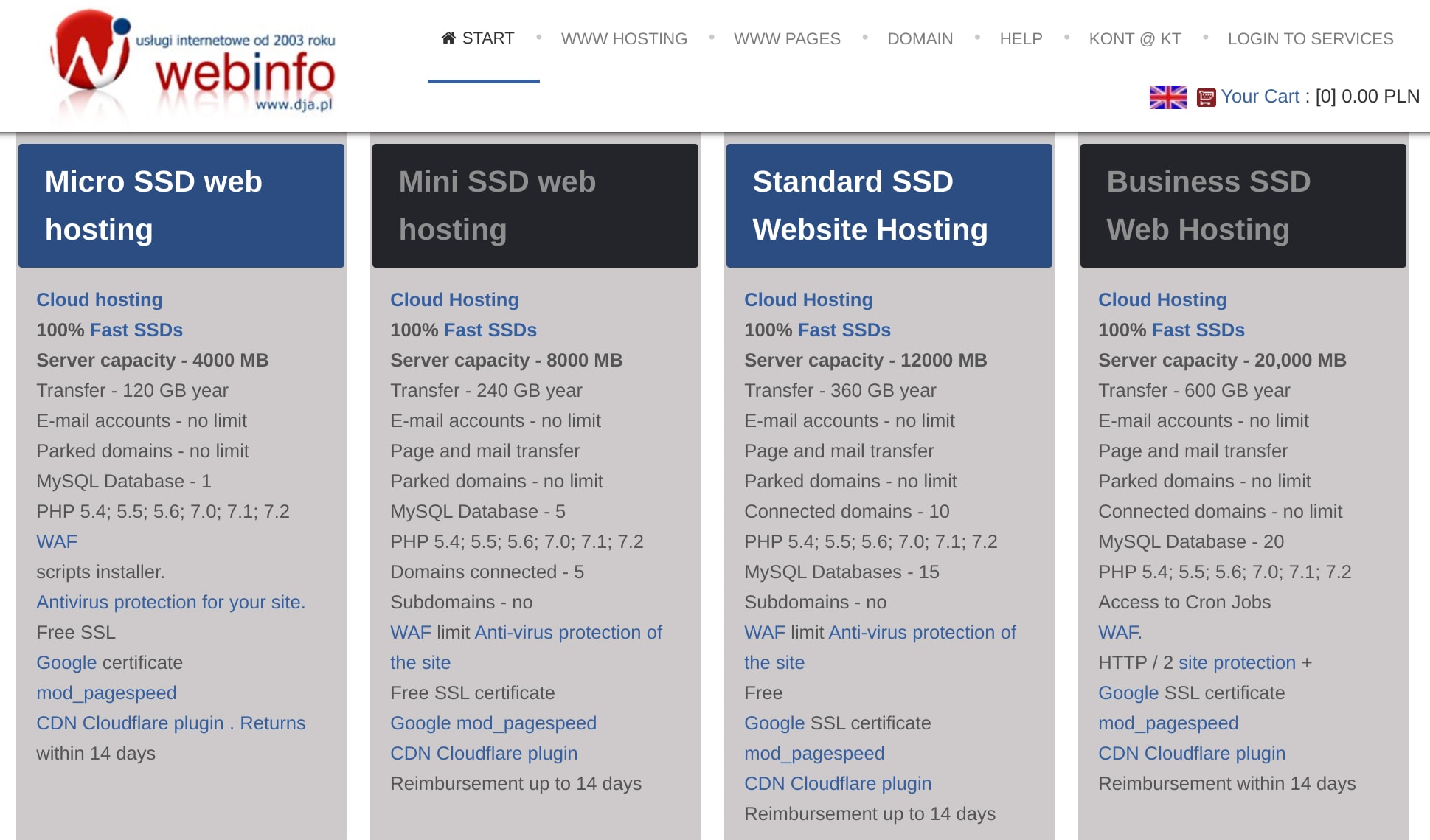The image size is (1430, 840).
Task: Click Google link in Business plan
Action: coord(1128,693)
